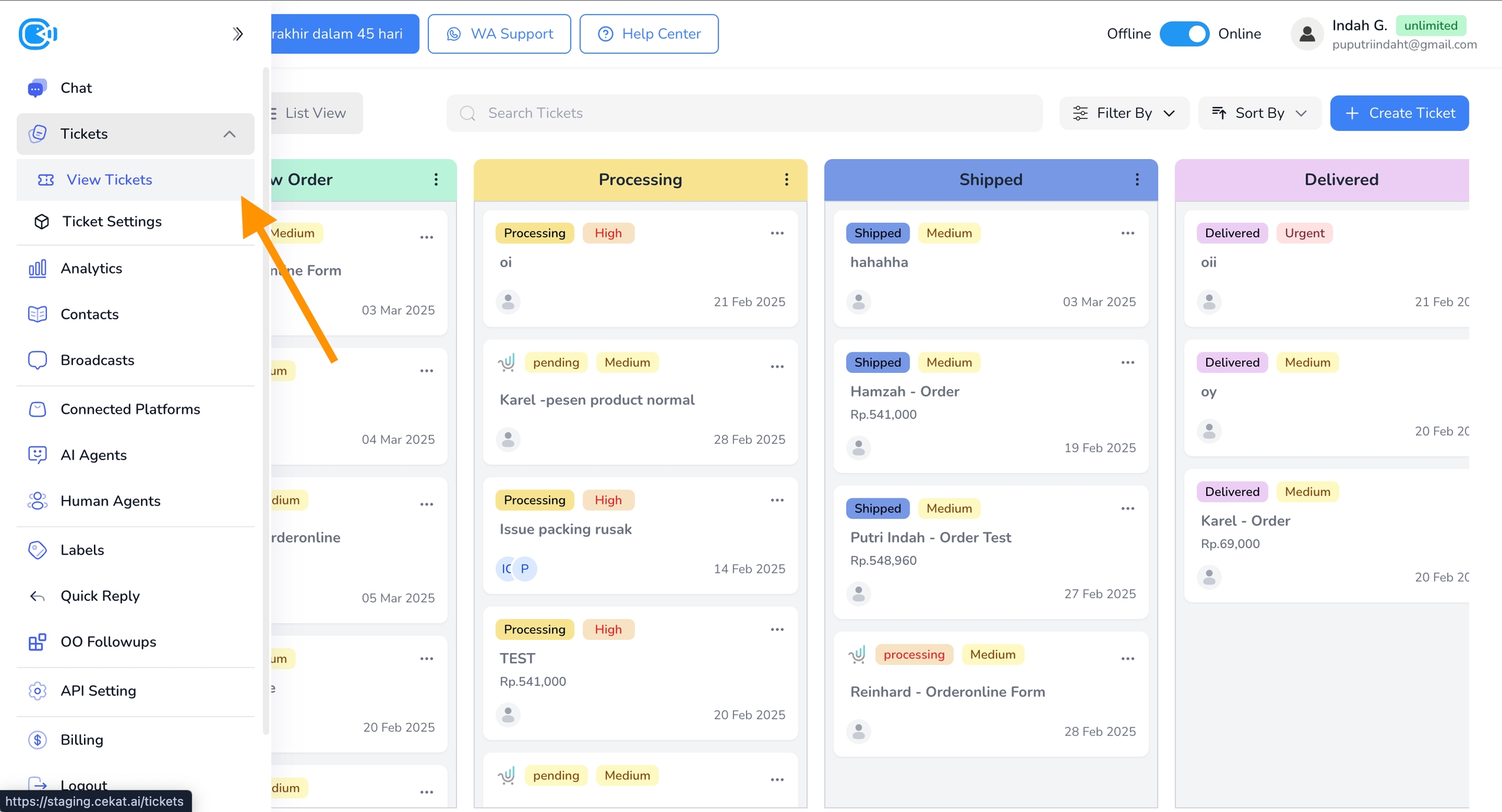Open the Sort By dropdown

1259,113
